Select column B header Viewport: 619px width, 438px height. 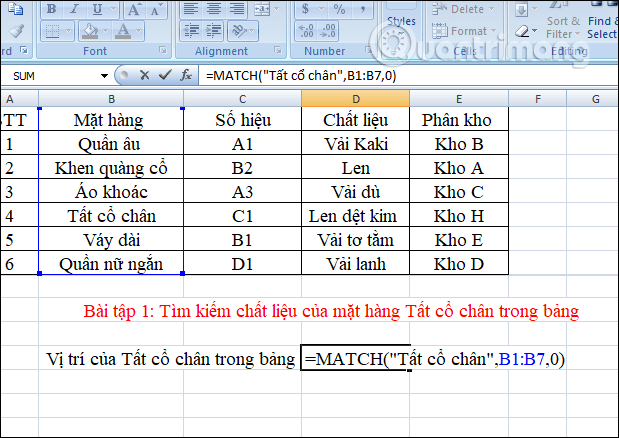coord(111,99)
